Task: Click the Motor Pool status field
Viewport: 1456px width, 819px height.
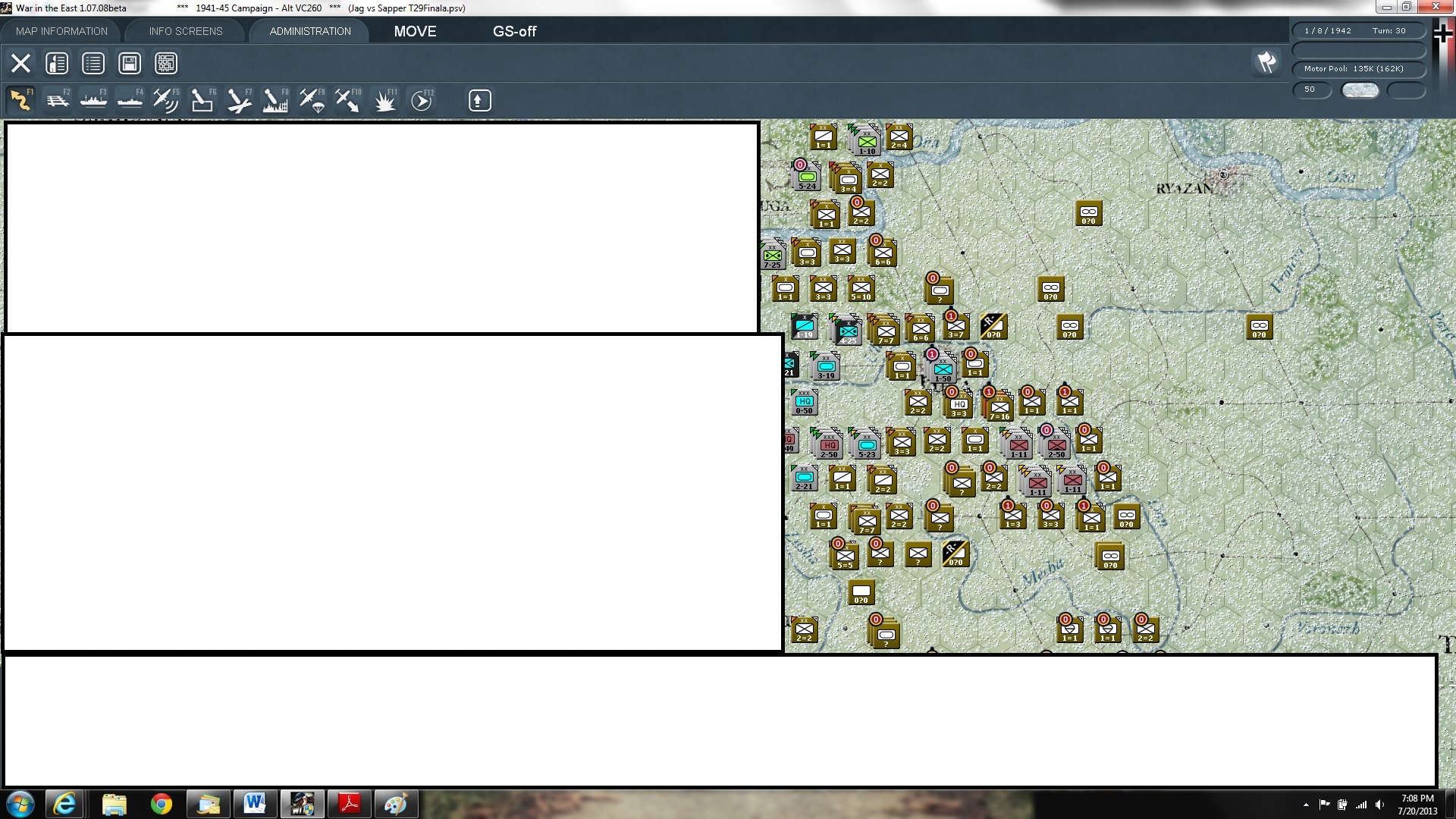Action: (1359, 69)
